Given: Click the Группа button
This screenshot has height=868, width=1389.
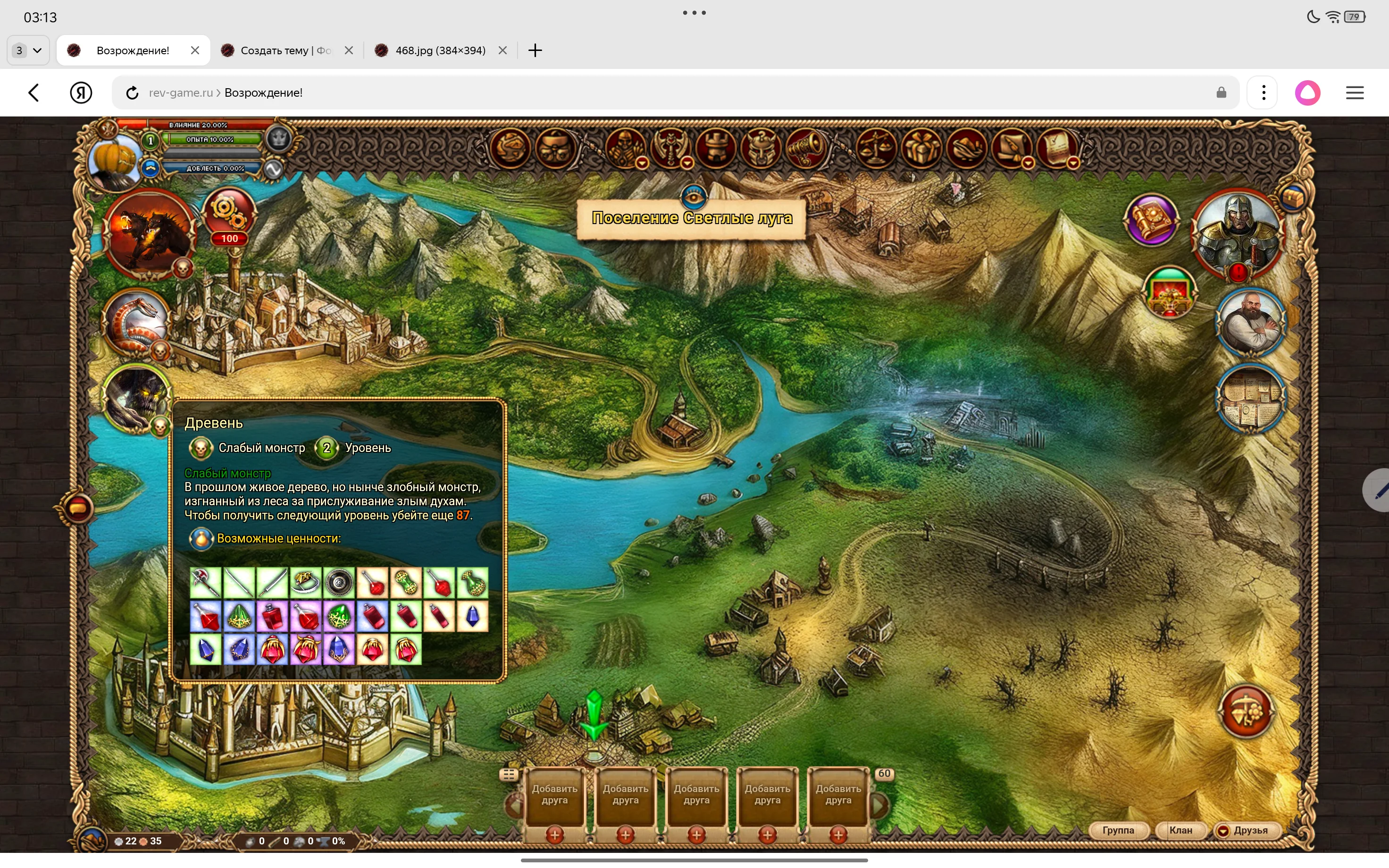Looking at the screenshot, I should click(x=1118, y=830).
